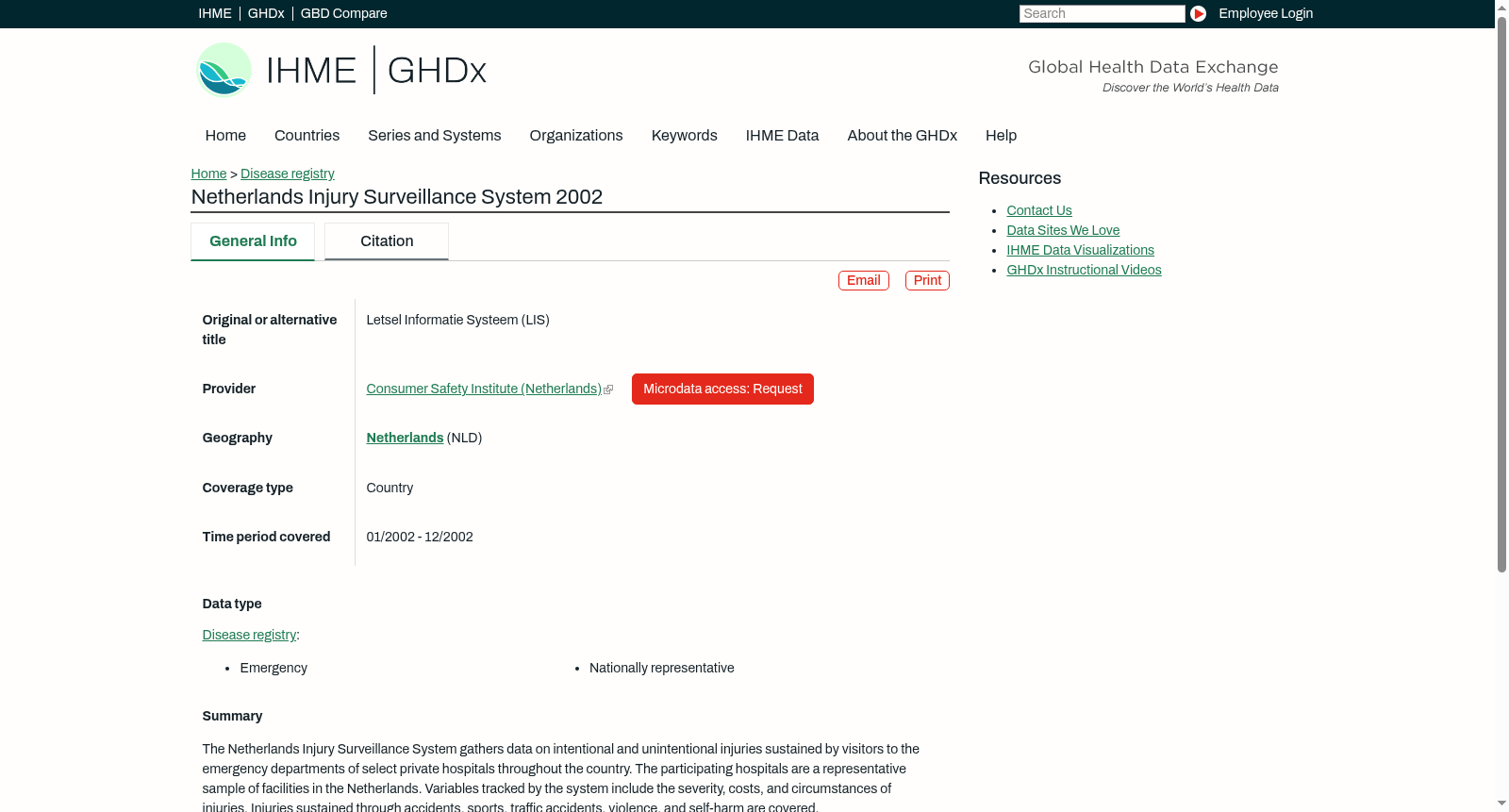Open the IHME link in the top bar
Image resolution: width=1509 pixels, height=812 pixels.
[x=215, y=13]
